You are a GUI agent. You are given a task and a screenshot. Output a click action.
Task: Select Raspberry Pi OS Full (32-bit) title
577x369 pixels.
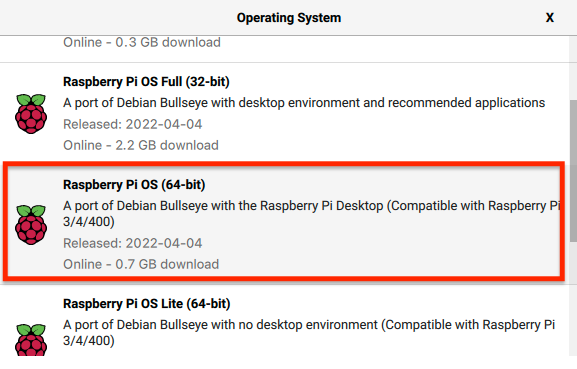click(146, 81)
